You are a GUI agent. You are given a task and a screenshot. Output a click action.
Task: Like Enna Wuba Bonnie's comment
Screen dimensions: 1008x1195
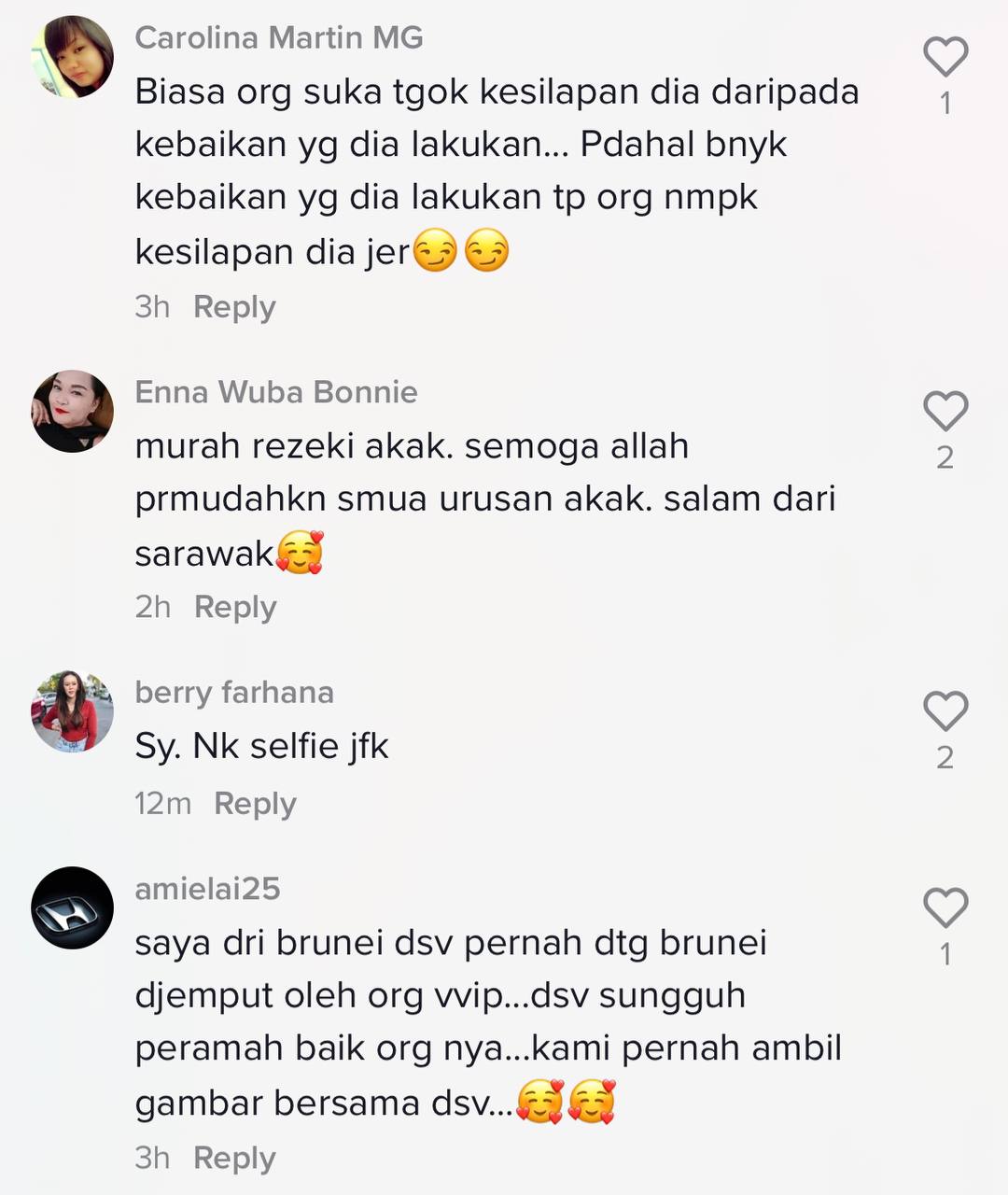(x=945, y=411)
